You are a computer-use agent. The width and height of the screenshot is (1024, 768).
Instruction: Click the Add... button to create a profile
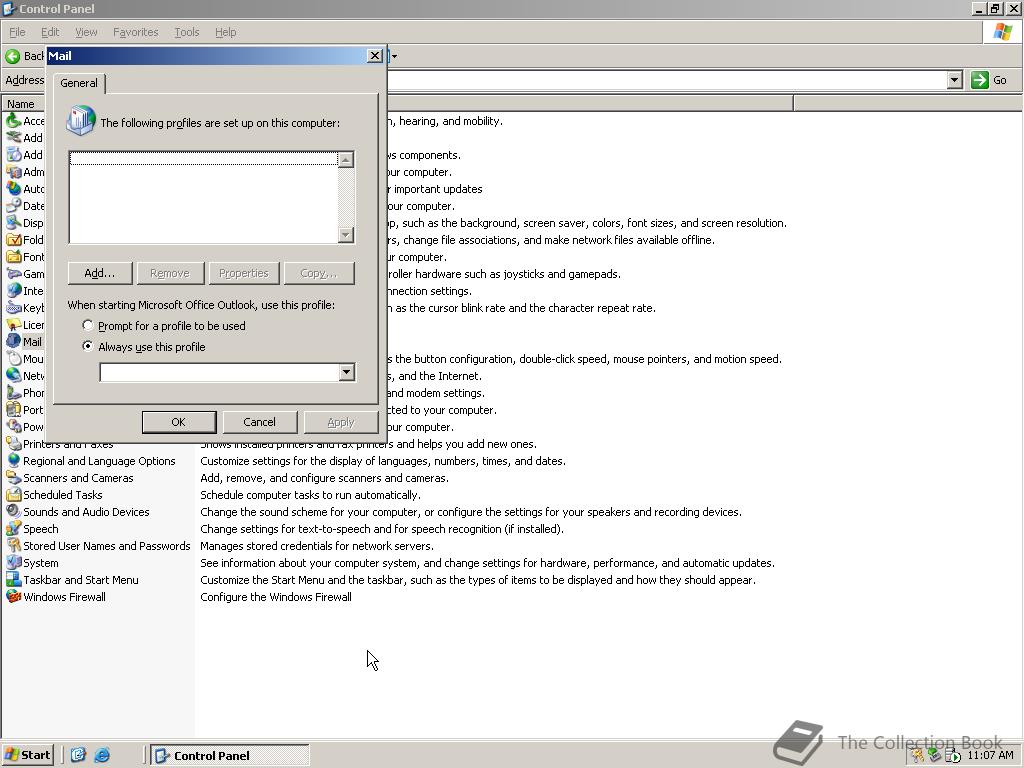point(100,273)
